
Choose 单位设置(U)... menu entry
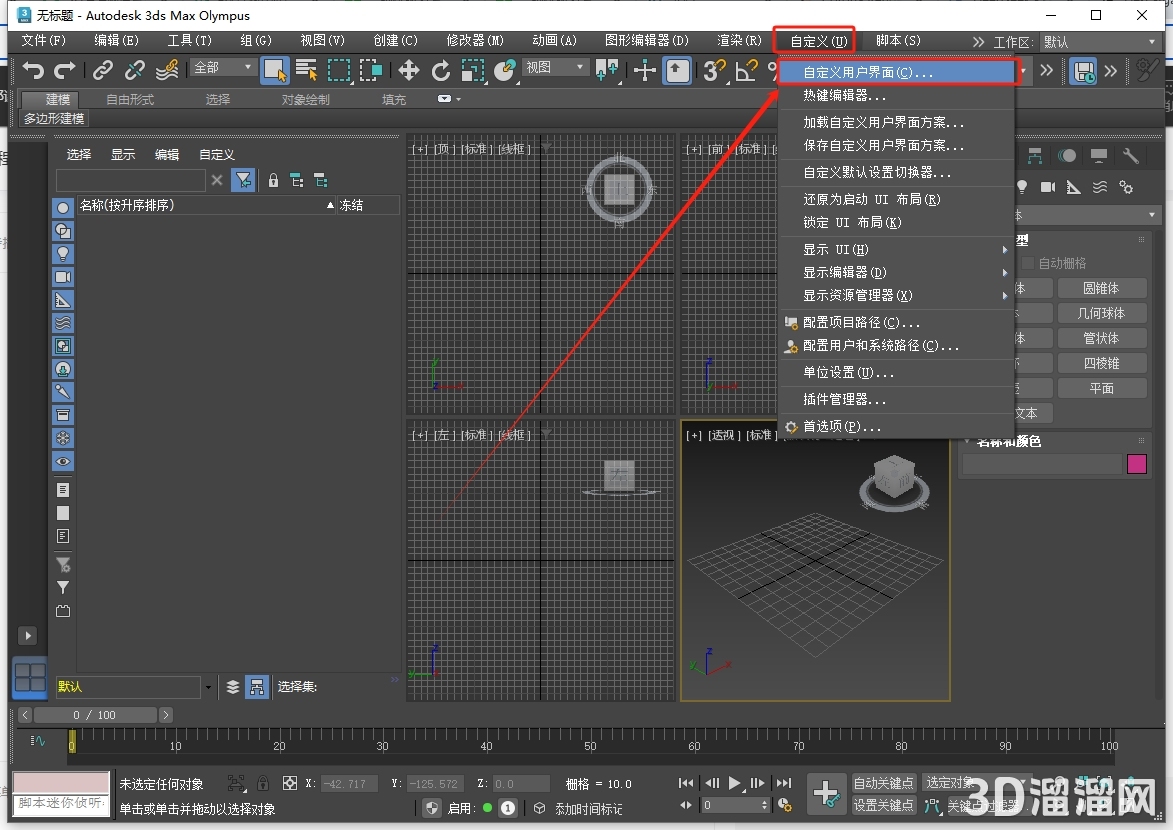pyautogui.click(x=896, y=373)
